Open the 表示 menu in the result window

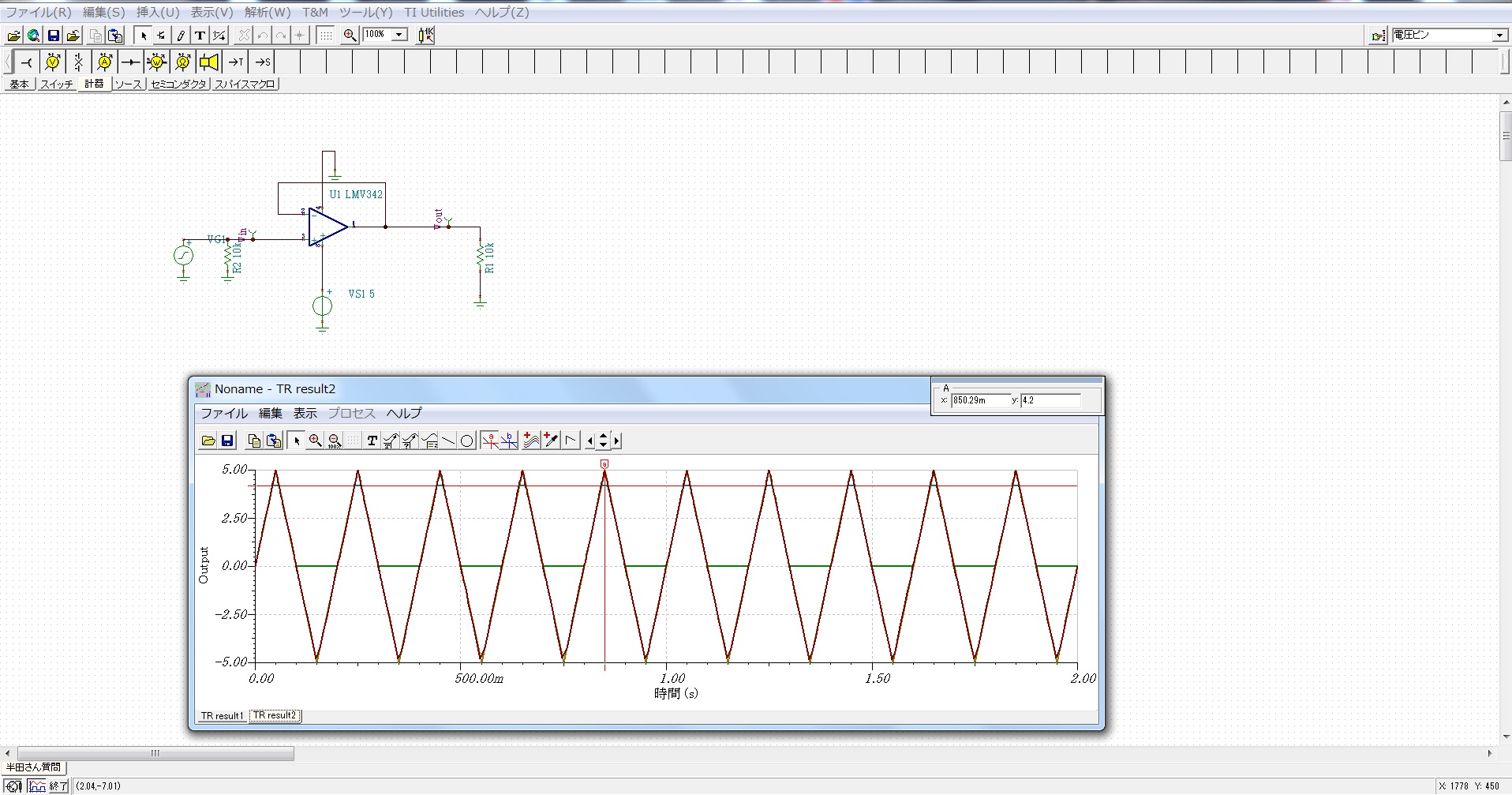[x=305, y=414]
